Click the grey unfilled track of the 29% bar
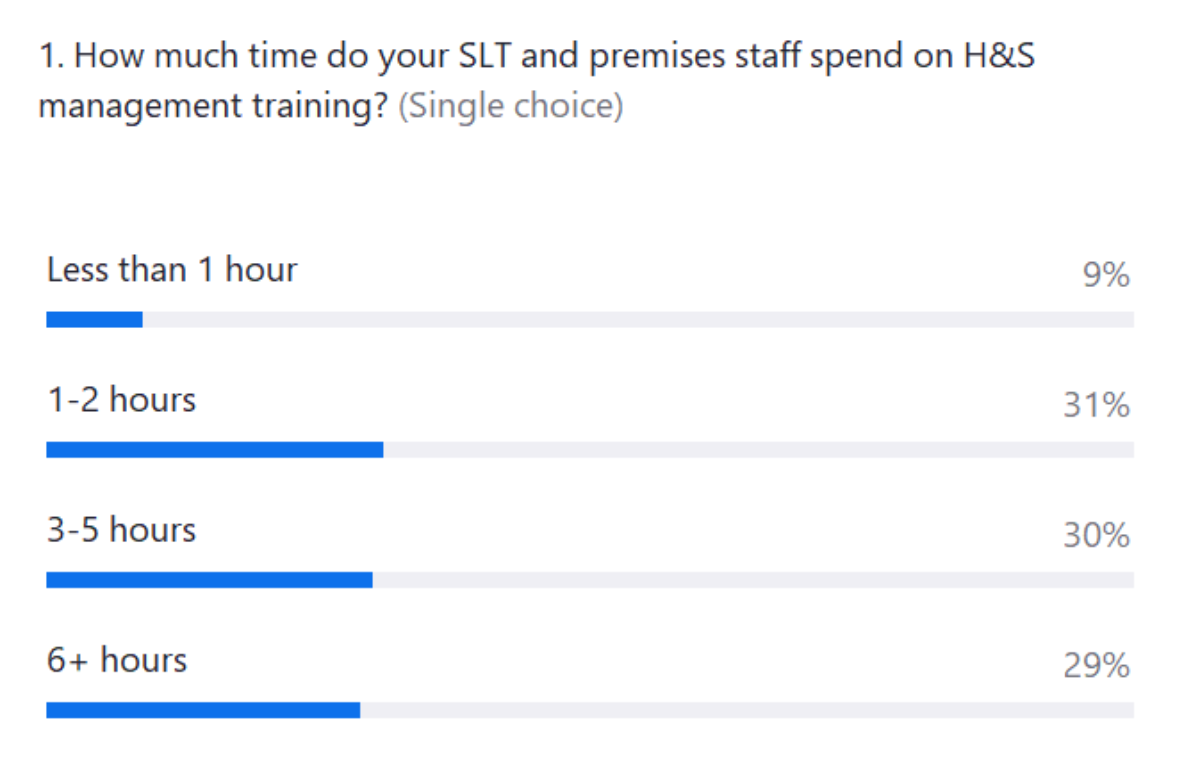Viewport: 1200px width, 774px height. pos(747,710)
